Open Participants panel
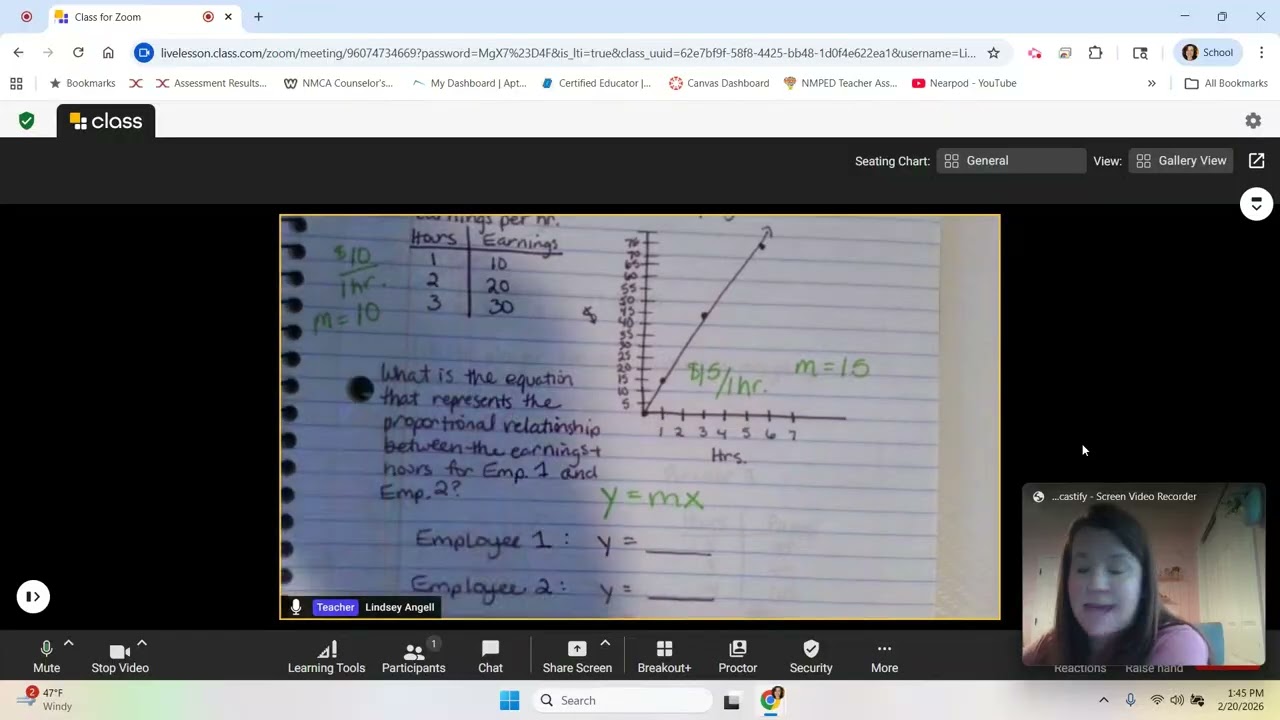 tap(413, 657)
